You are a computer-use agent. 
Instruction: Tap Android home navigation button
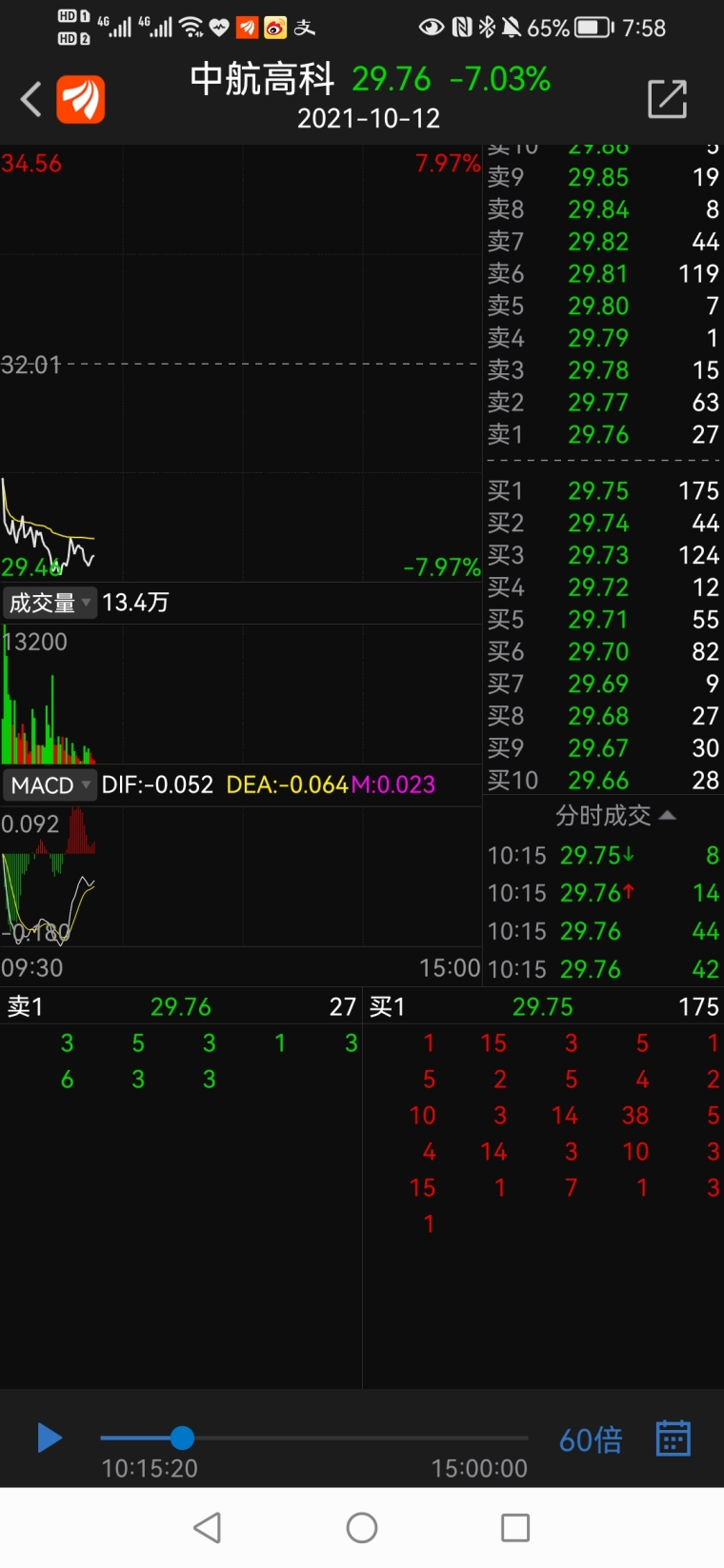coord(362,1528)
